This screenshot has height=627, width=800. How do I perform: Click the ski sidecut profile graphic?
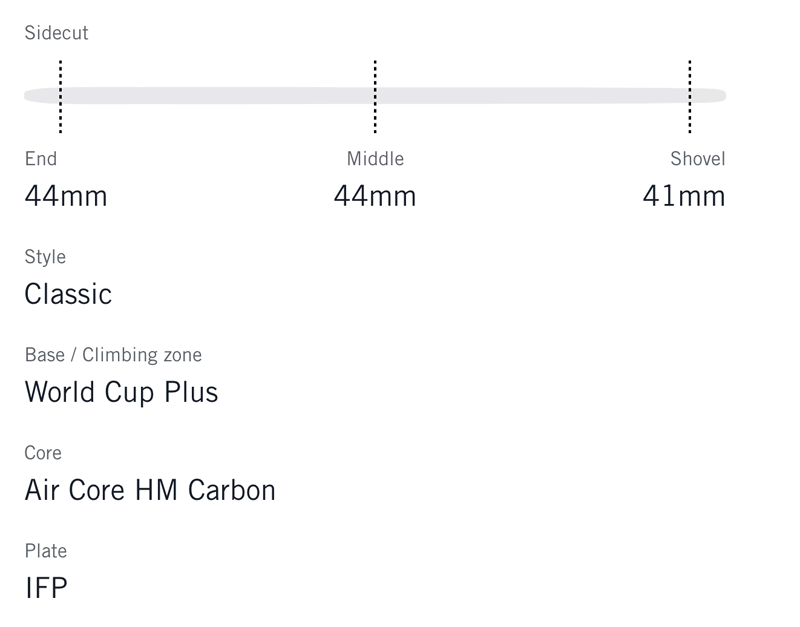(220, 96)
